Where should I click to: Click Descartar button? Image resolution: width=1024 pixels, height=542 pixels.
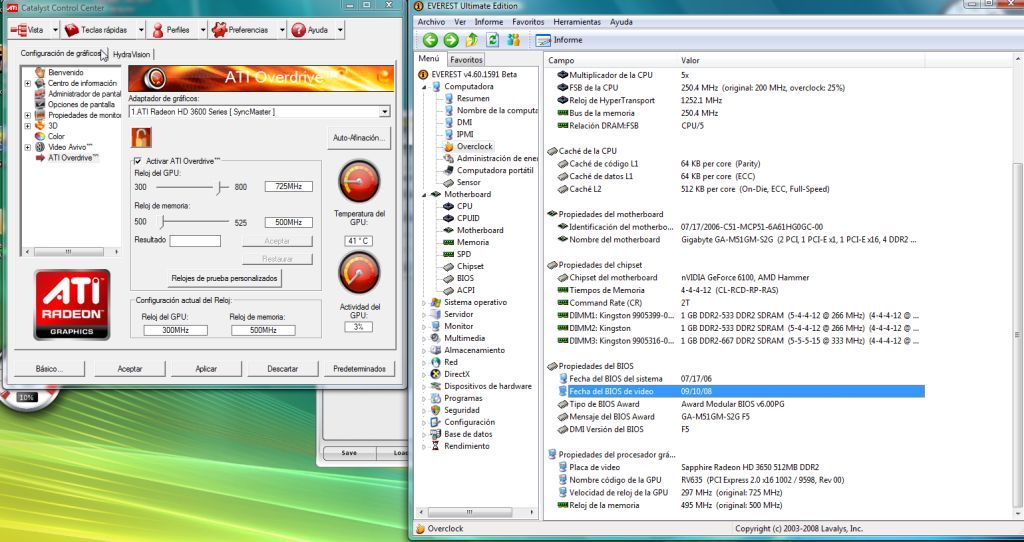point(283,369)
